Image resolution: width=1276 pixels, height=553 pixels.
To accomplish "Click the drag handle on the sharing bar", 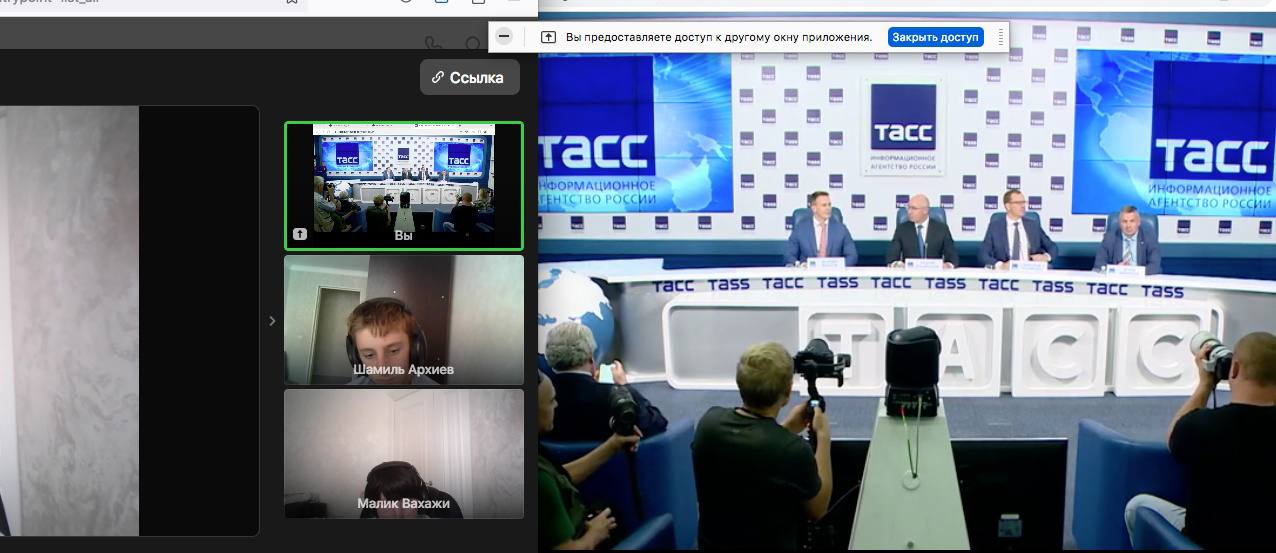I will tap(1000, 37).
